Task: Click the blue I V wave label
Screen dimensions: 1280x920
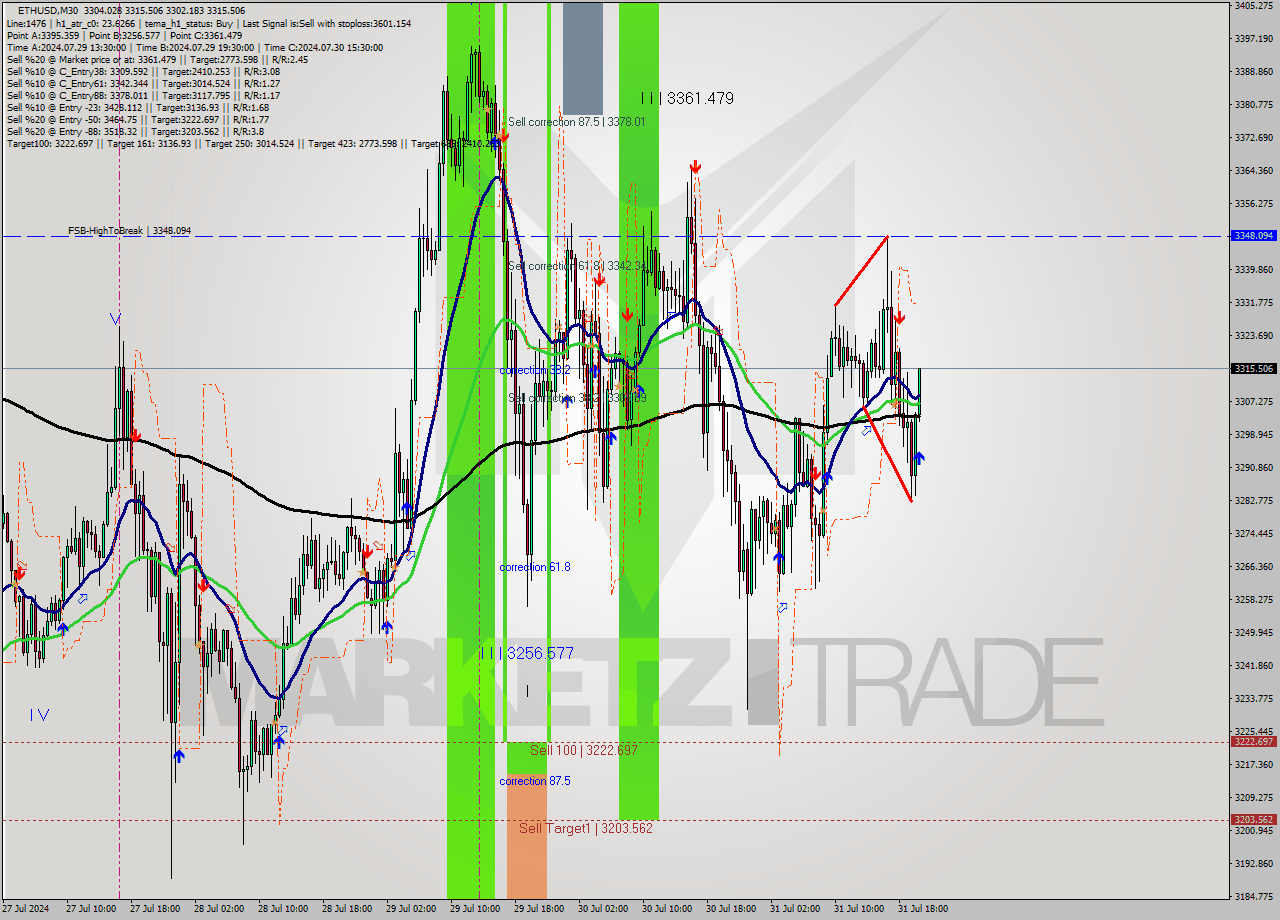Action: tap(39, 714)
